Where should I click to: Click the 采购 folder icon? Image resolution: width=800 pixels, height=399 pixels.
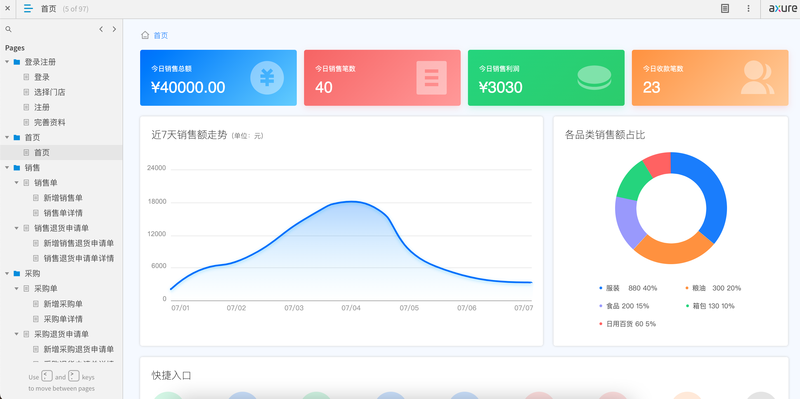(x=17, y=273)
